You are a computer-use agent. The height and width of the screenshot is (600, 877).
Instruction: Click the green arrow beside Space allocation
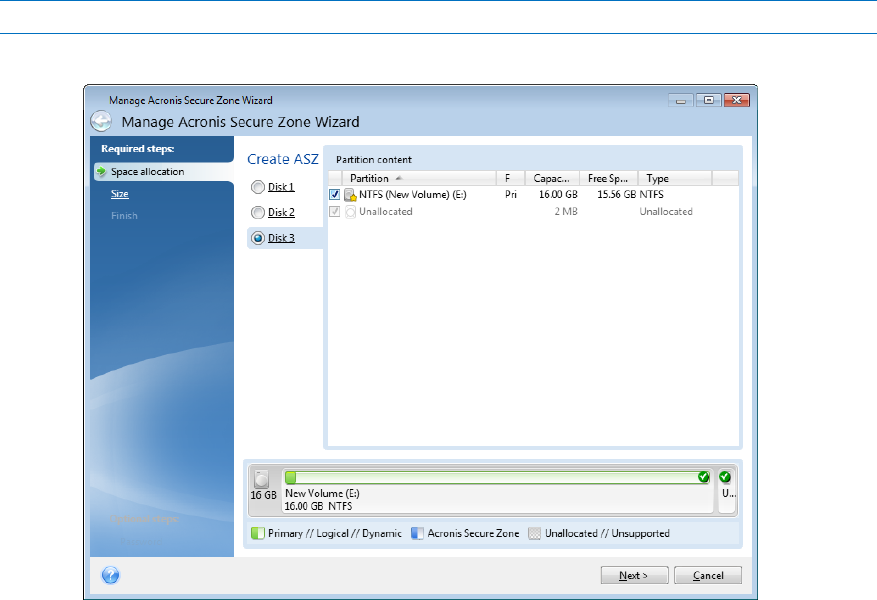point(101,171)
